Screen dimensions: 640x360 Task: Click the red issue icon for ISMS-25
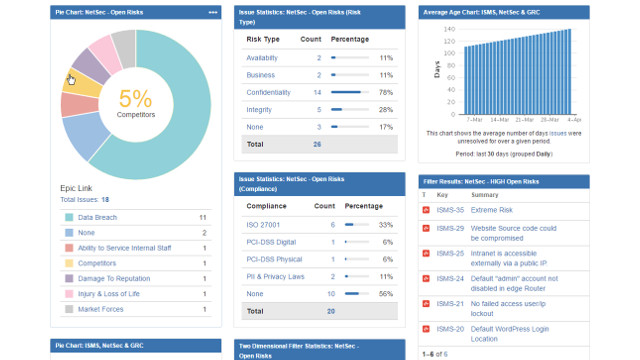[426, 253]
